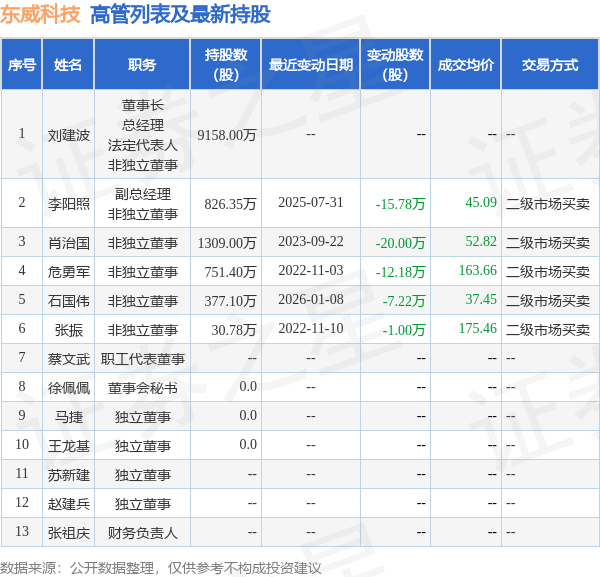Click the average price 52.82
Viewport: 600px width, 577px height.
click(481, 241)
